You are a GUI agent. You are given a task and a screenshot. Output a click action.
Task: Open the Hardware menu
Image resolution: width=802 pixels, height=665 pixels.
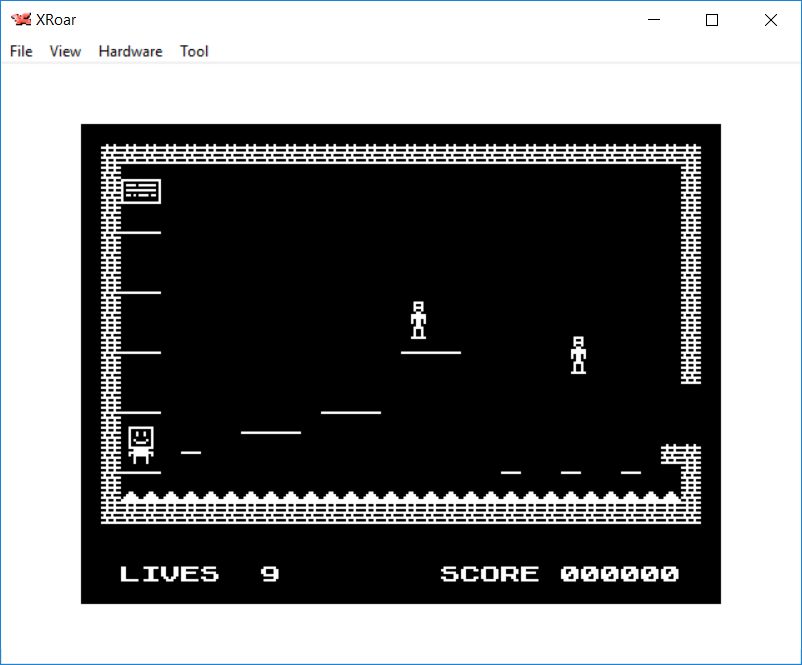coord(130,51)
